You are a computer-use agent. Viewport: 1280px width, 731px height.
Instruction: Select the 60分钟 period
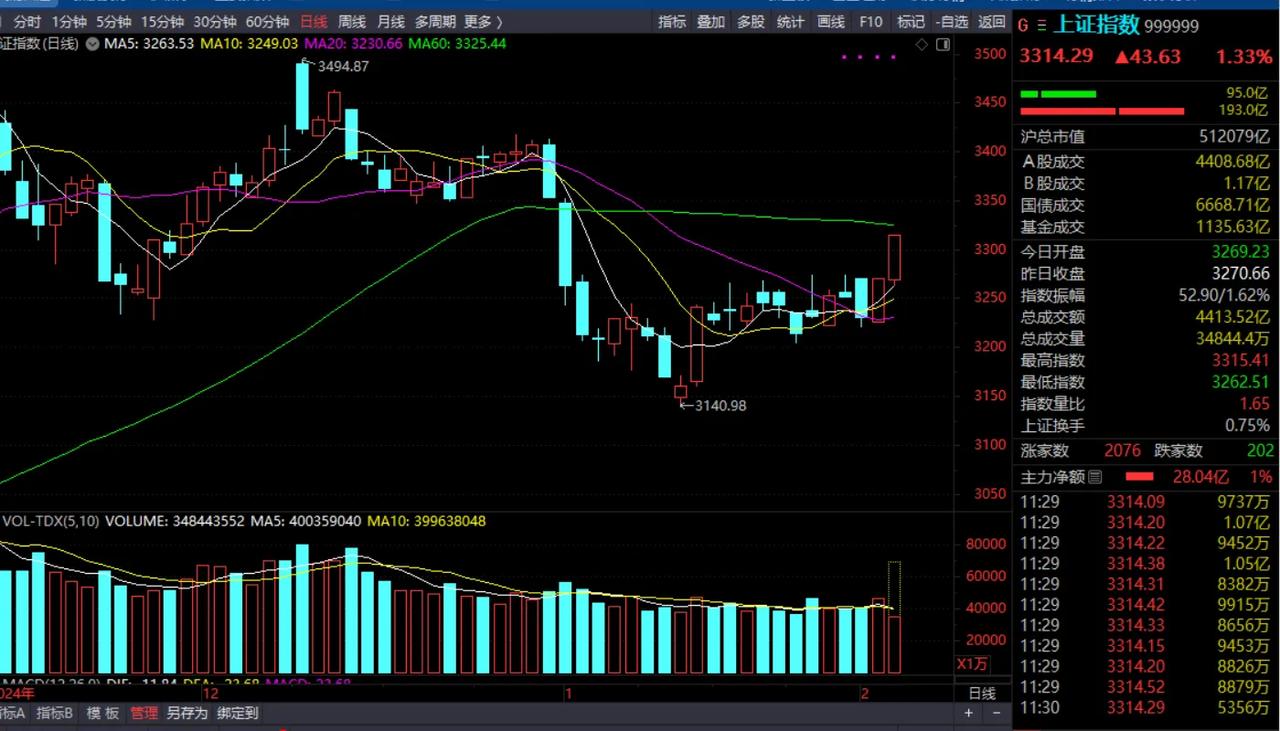(267, 21)
